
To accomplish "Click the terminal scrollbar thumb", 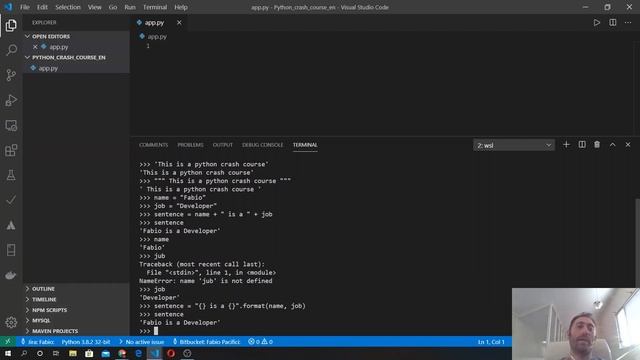I will (637, 244).
